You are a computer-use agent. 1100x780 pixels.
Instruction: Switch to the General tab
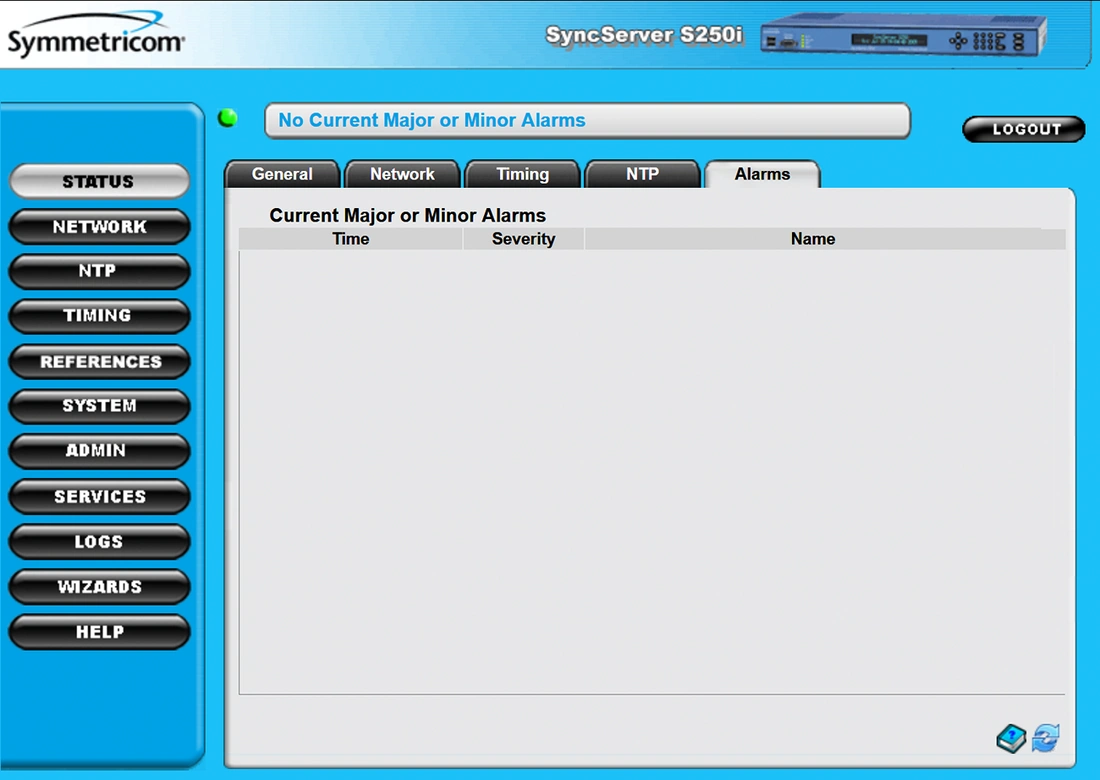(282, 174)
